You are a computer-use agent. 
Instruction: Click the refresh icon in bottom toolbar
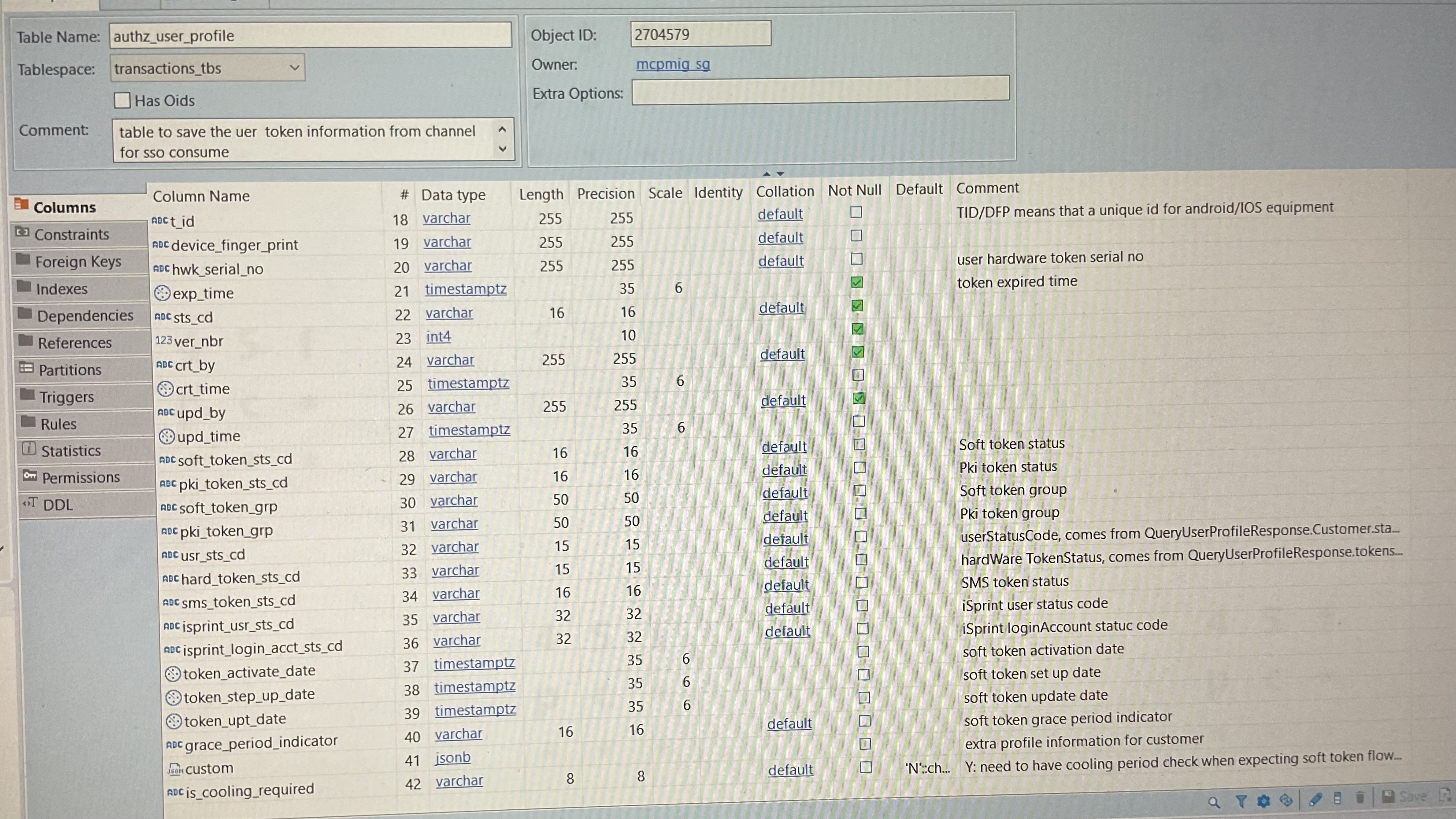point(1286,800)
